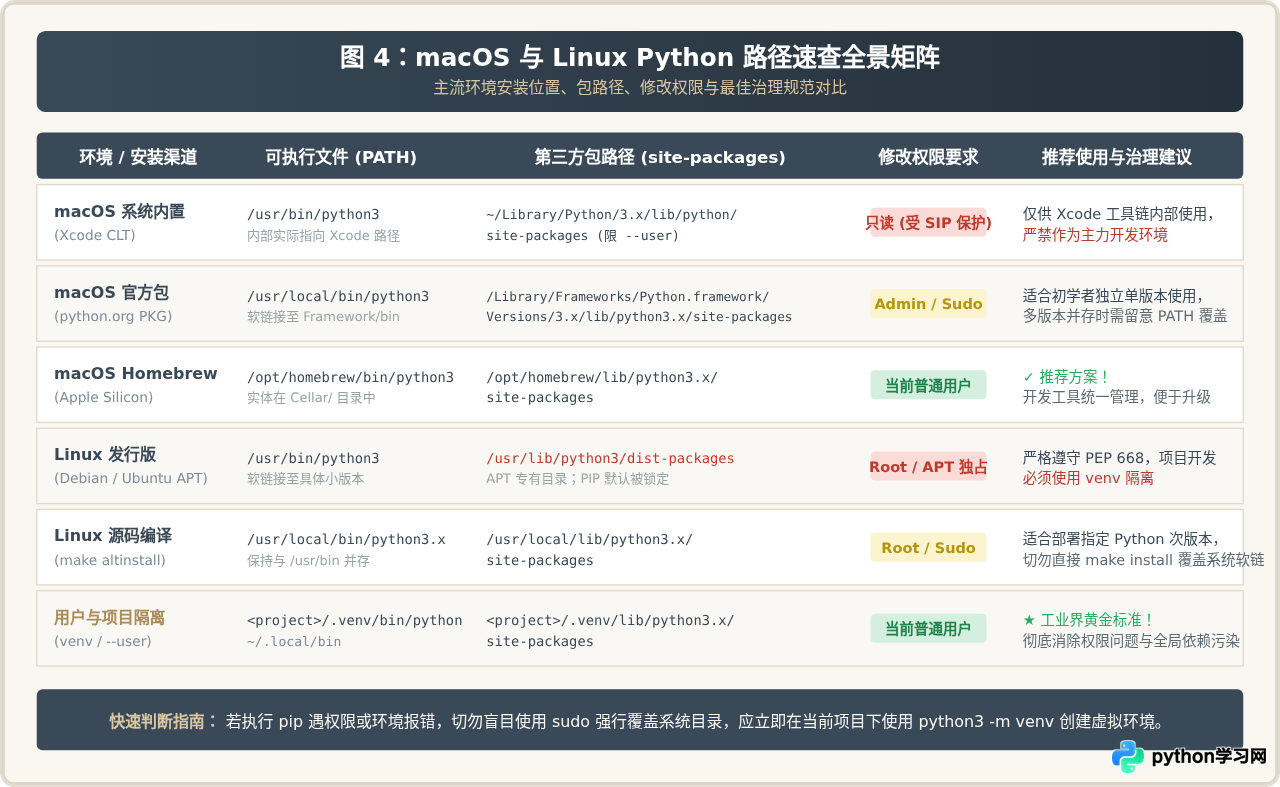Select the "Linux 源码编译" row label

coord(113,536)
